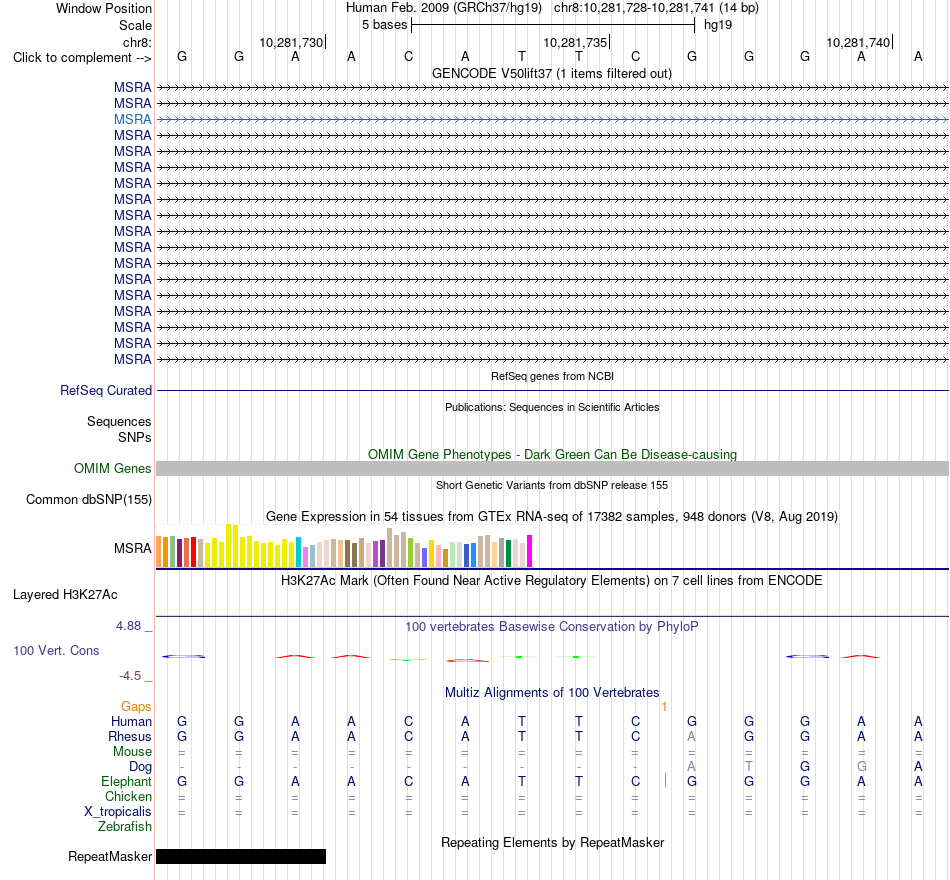
Task: Click the 'chr8:' ruler label
Action: pyautogui.click(x=137, y=42)
